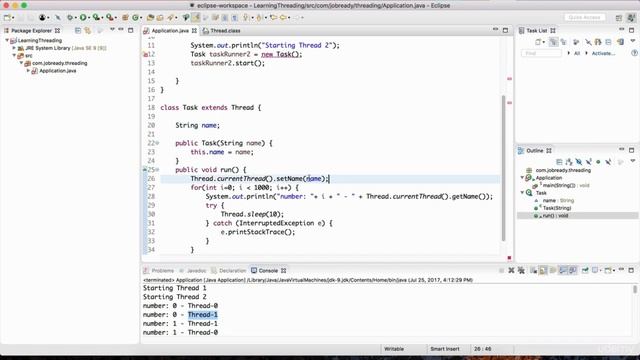This screenshot has height=360, width=640.
Task: Click the New Java Package toolbar icon
Action: [125, 18]
